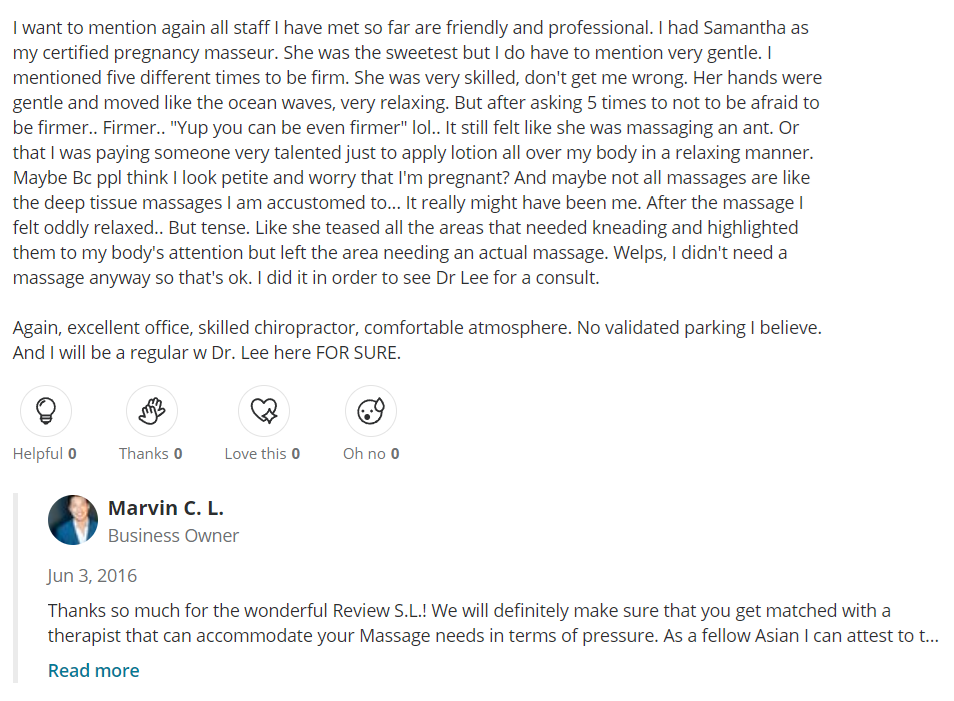Toggle the Thanks reaction text label
954x701 pixels.
click(144, 454)
